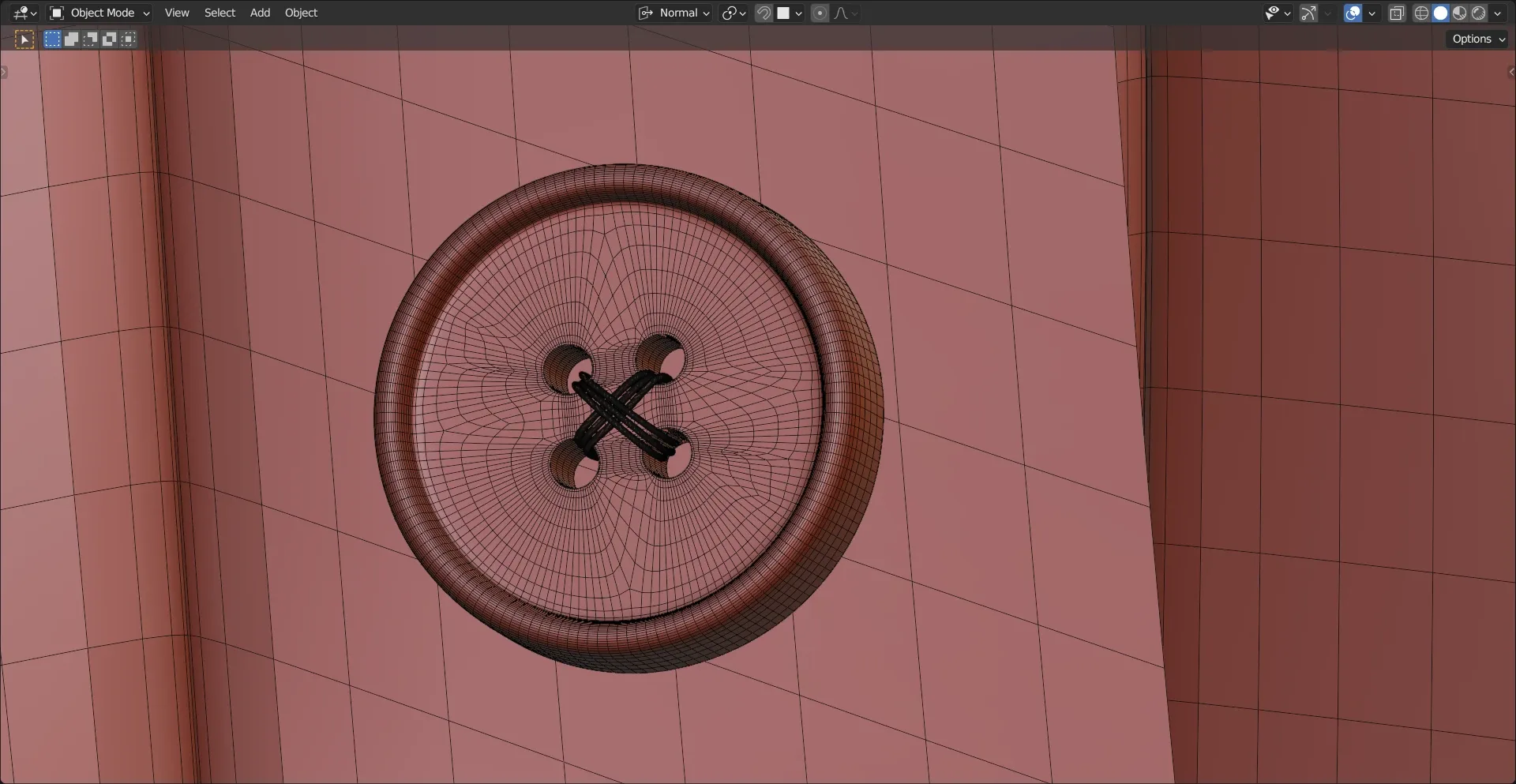Open proportional editing falloff menu

(x=846, y=13)
